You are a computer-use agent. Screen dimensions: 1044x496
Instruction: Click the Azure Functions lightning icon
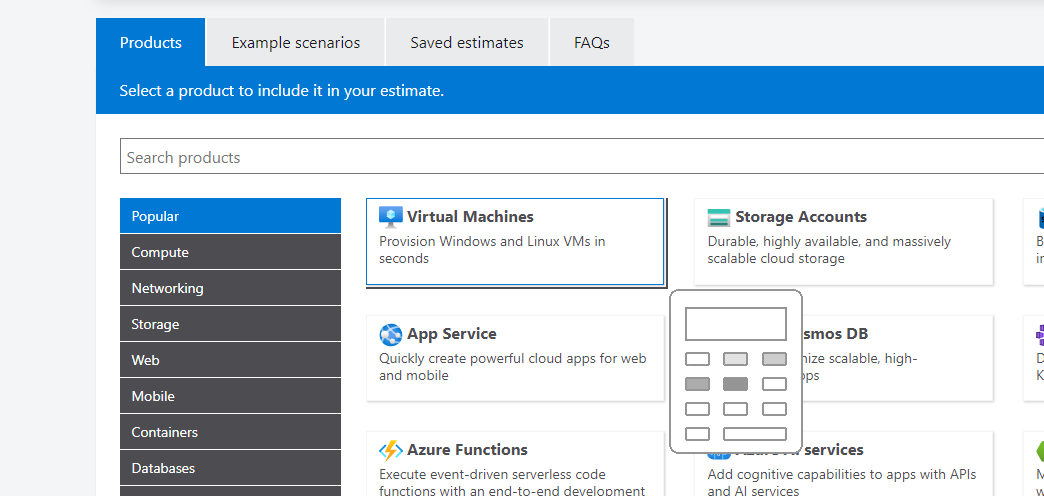[x=391, y=451]
